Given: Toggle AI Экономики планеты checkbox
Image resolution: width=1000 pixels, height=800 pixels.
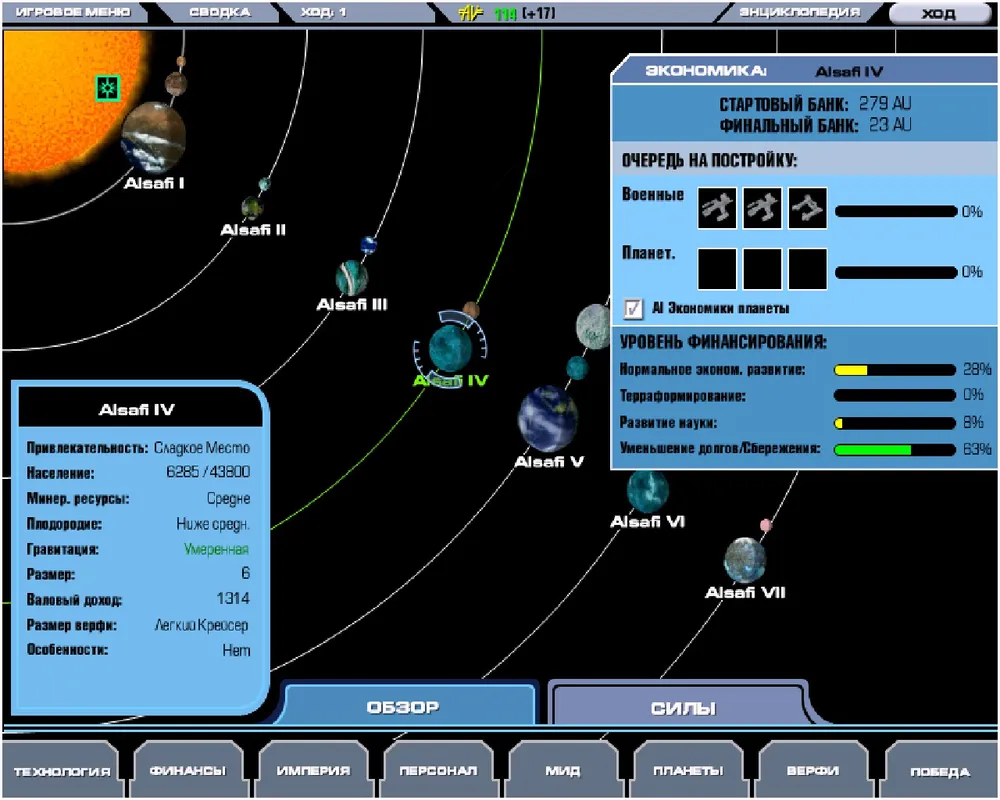Looking at the screenshot, I should coord(632,308).
